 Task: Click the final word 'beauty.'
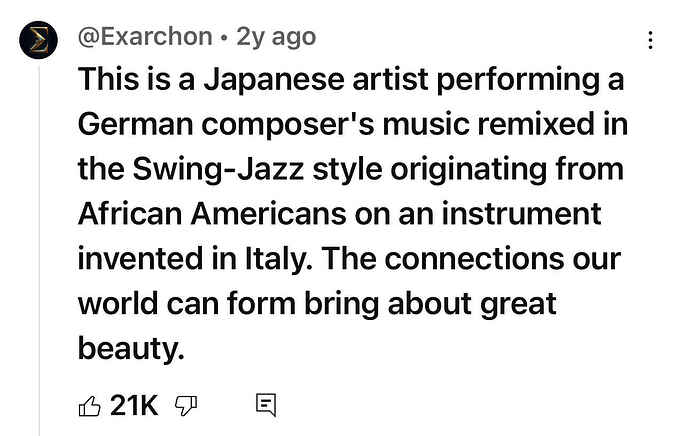[131, 349]
